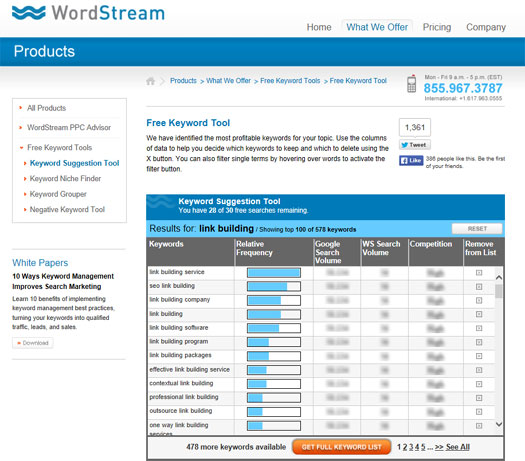Remove the plain 'link building' keyword row
The width and height of the screenshot is (525, 461).
pos(479,314)
